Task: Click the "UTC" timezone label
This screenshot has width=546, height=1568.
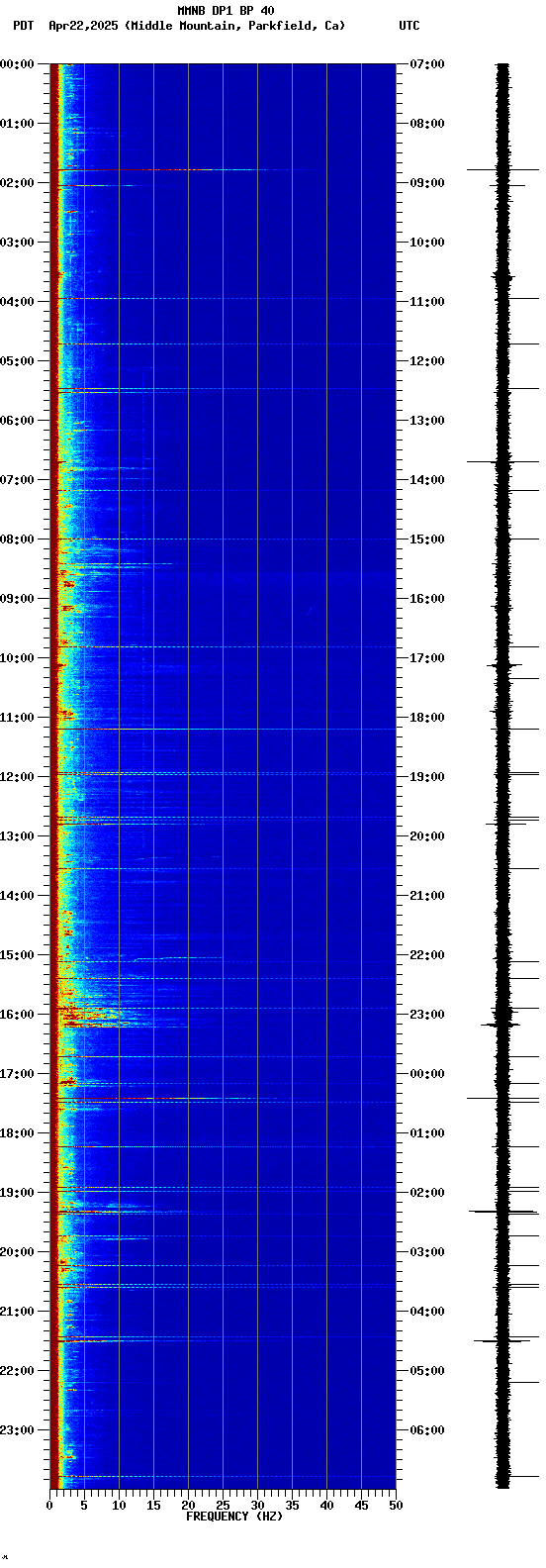Action: [409, 26]
